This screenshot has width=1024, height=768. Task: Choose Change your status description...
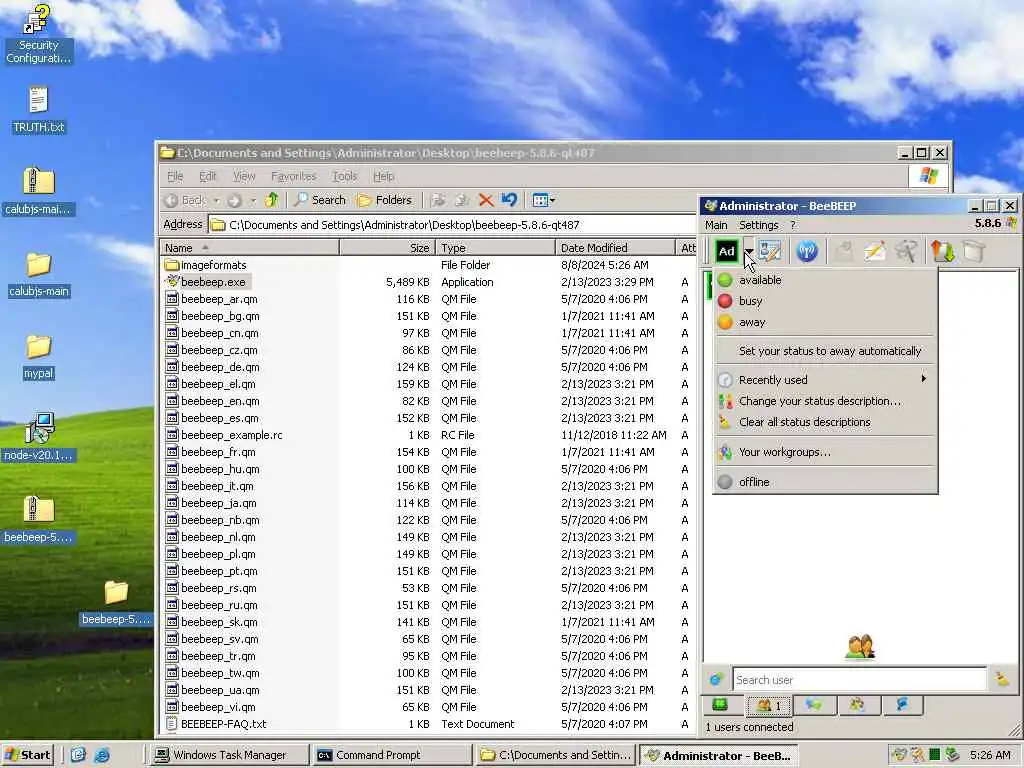(x=825, y=401)
